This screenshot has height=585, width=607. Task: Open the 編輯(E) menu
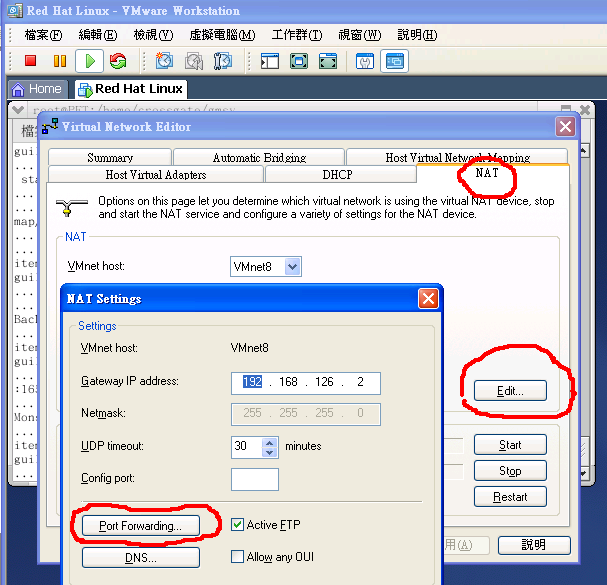(x=98, y=35)
